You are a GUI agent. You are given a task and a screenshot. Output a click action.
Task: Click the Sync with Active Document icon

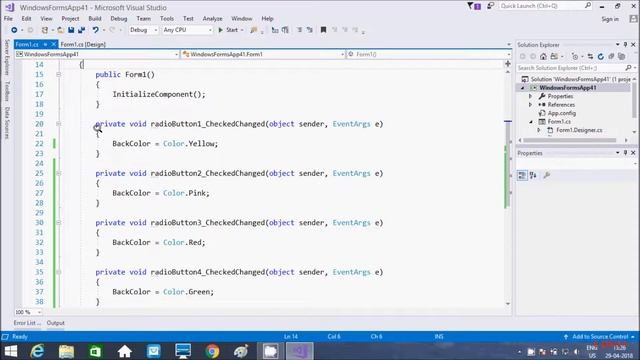point(590,56)
